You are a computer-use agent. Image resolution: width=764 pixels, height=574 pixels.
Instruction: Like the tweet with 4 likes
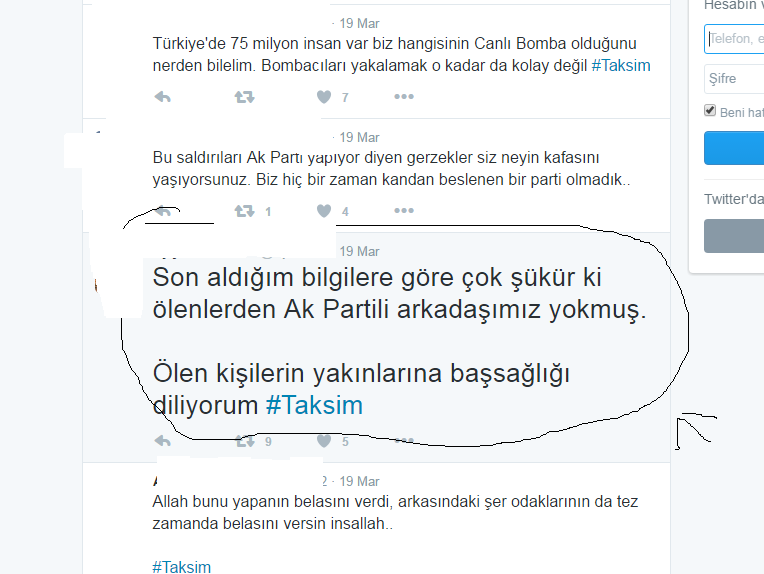(324, 211)
